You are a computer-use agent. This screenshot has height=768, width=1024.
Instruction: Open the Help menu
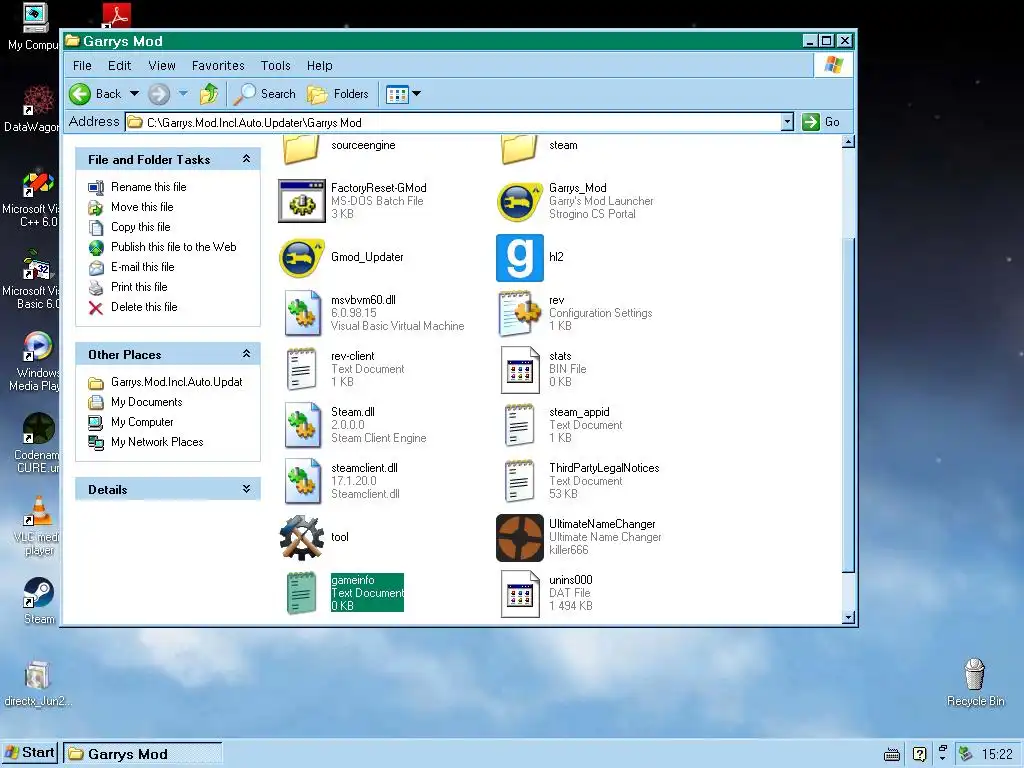coord(320,65)
